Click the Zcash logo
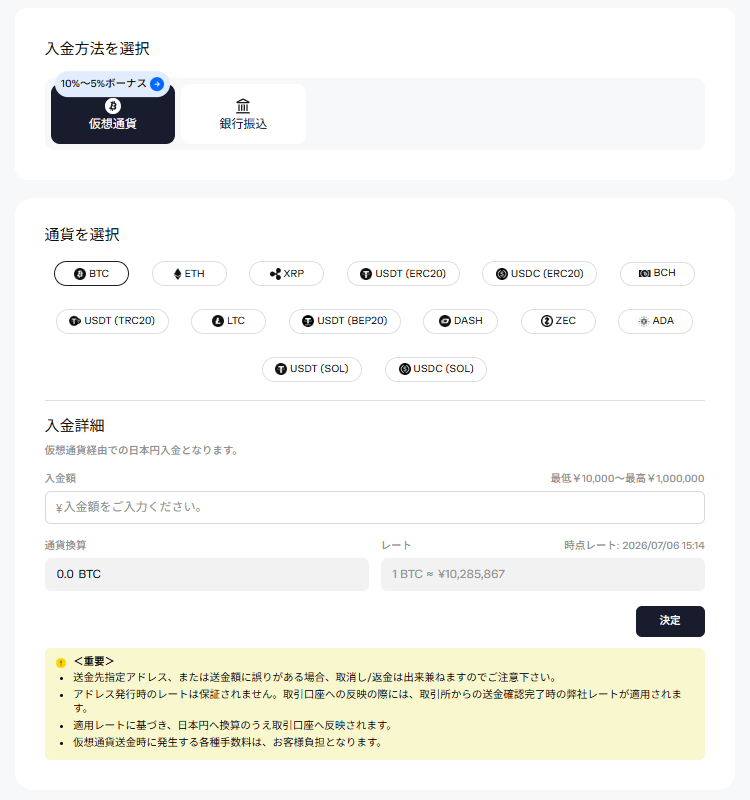 pos(546,321)
